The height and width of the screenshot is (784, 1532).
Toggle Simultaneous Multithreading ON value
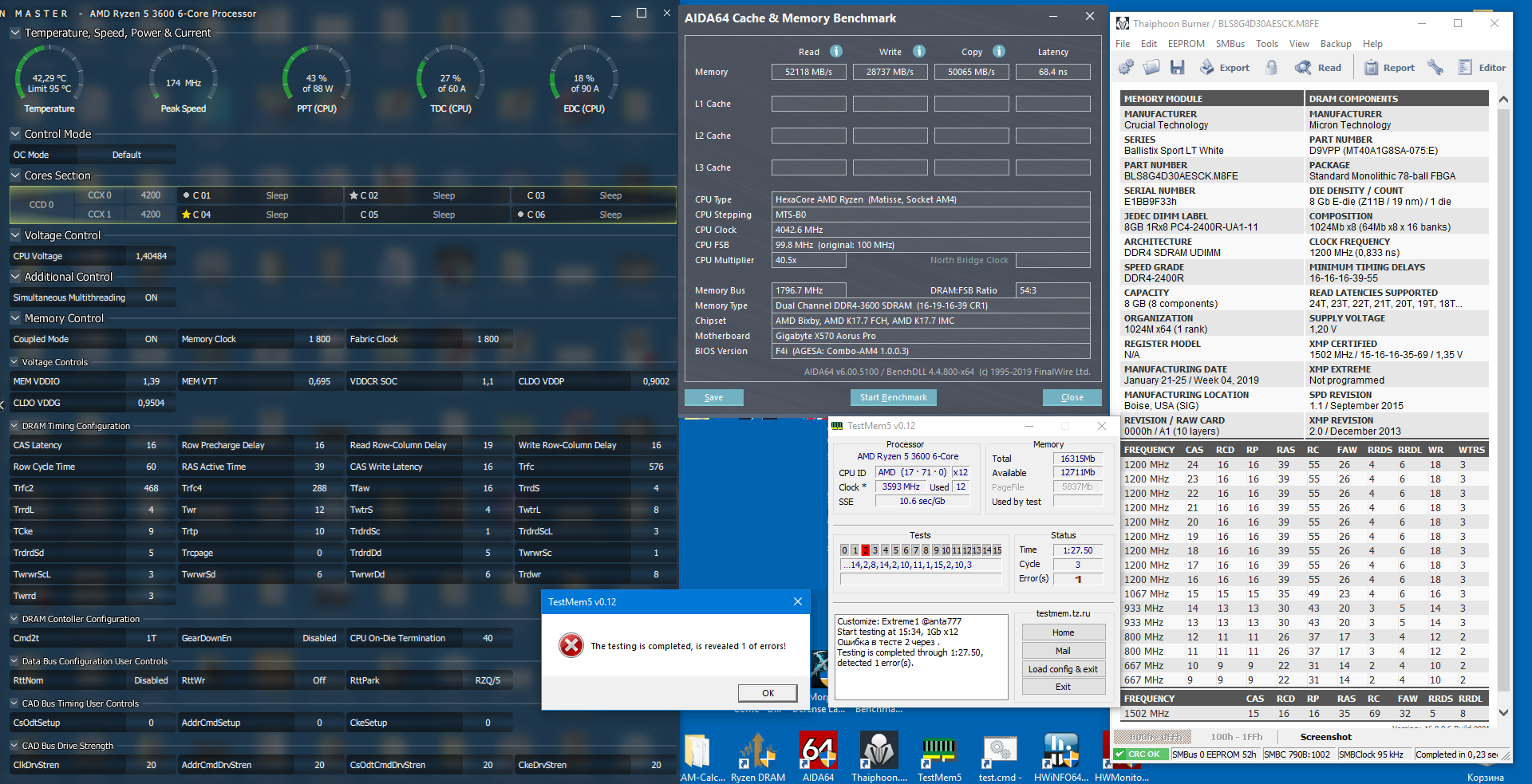click(x=152, y=297)
